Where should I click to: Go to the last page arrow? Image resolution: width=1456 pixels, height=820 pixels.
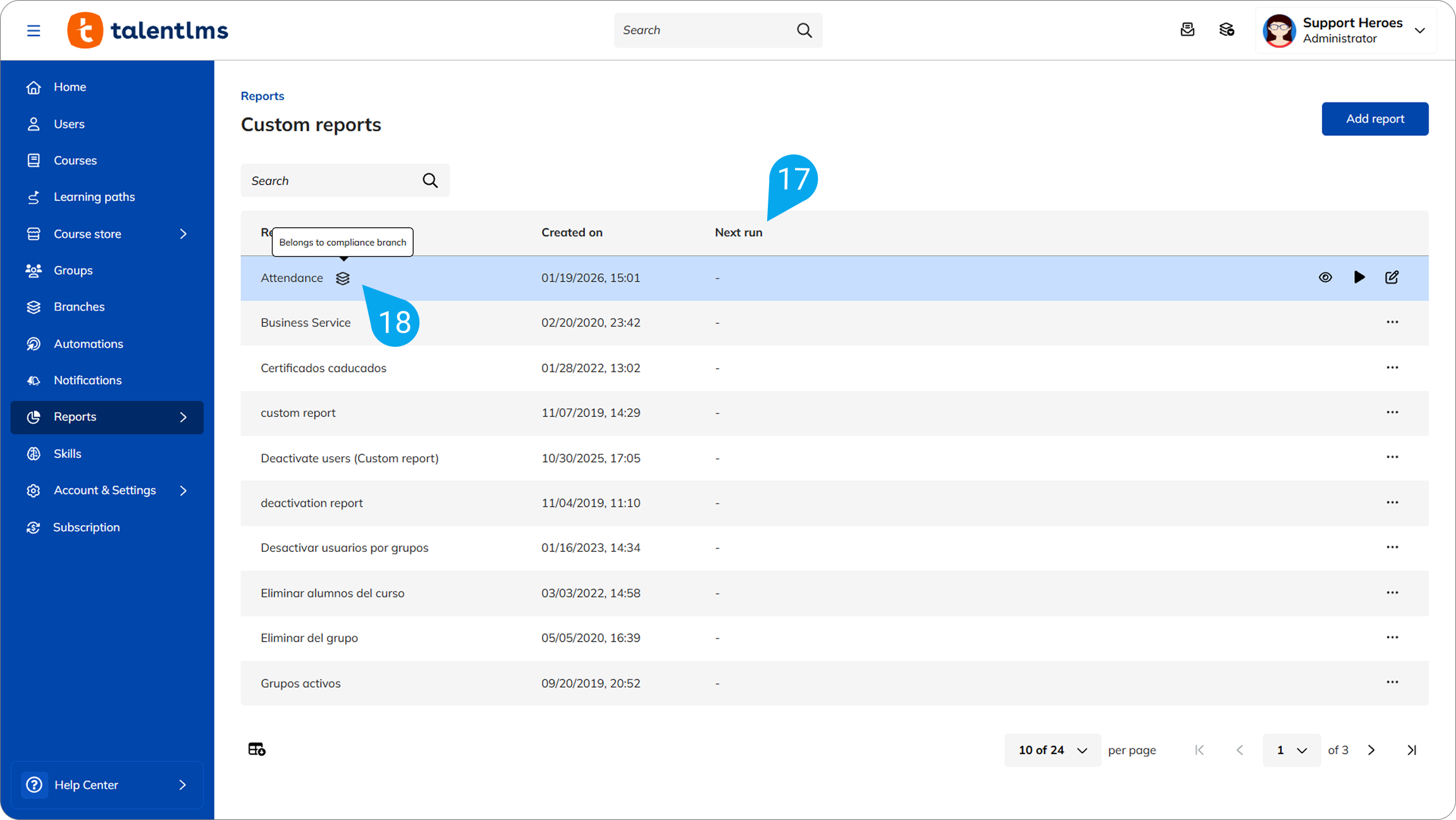point(1412,750)
